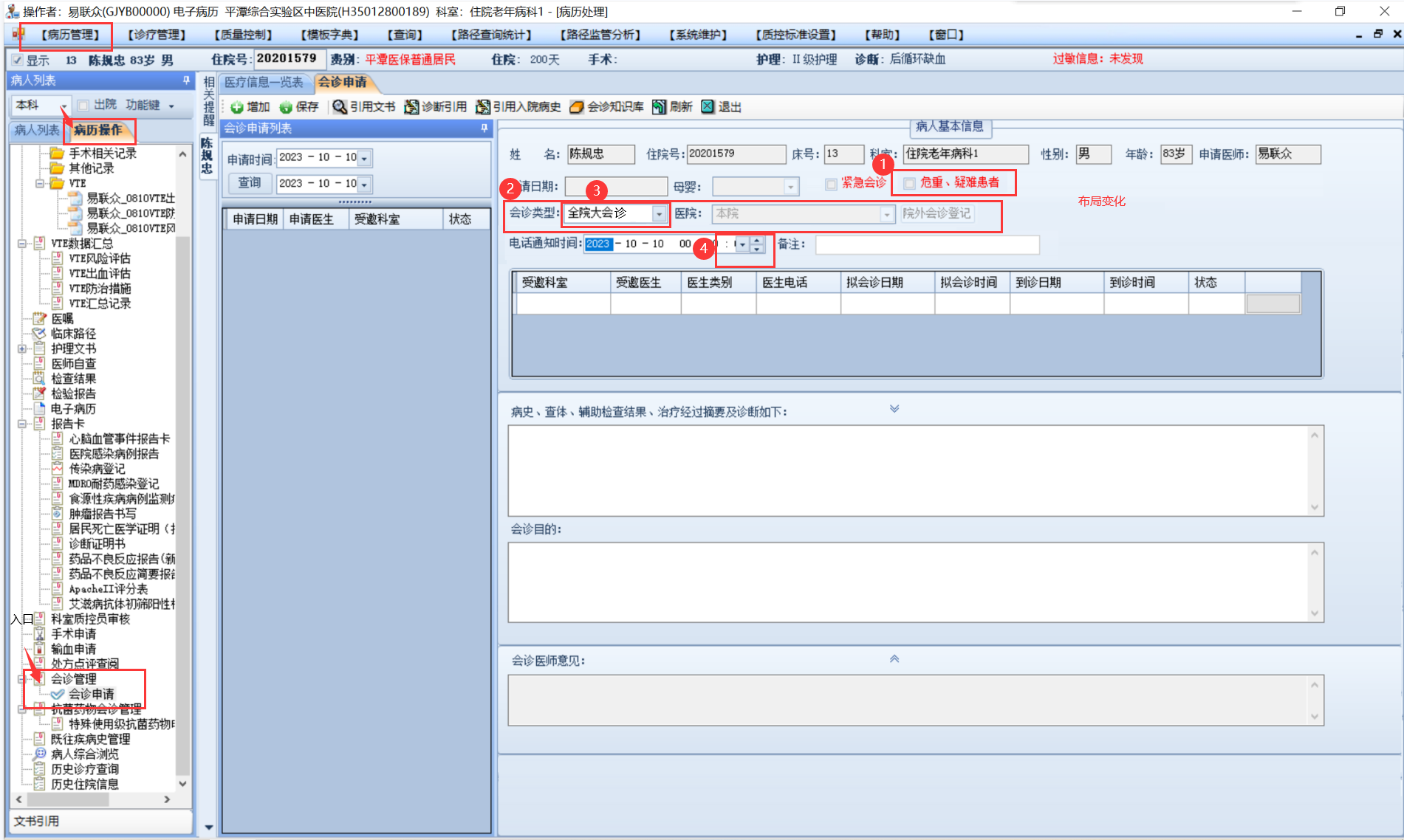Open 病人综合浏览 in the tree
This screenshot has width=1404, height=840.
click(84, 754)
